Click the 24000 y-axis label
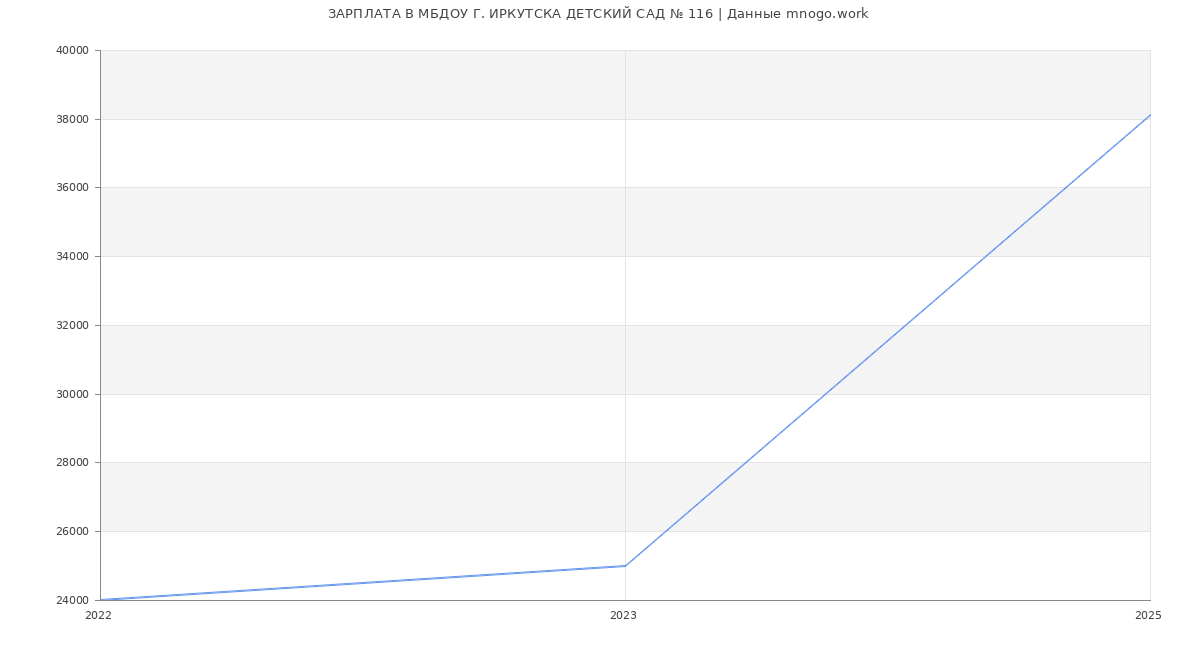 pyautogui.click(x=74, y=600)
